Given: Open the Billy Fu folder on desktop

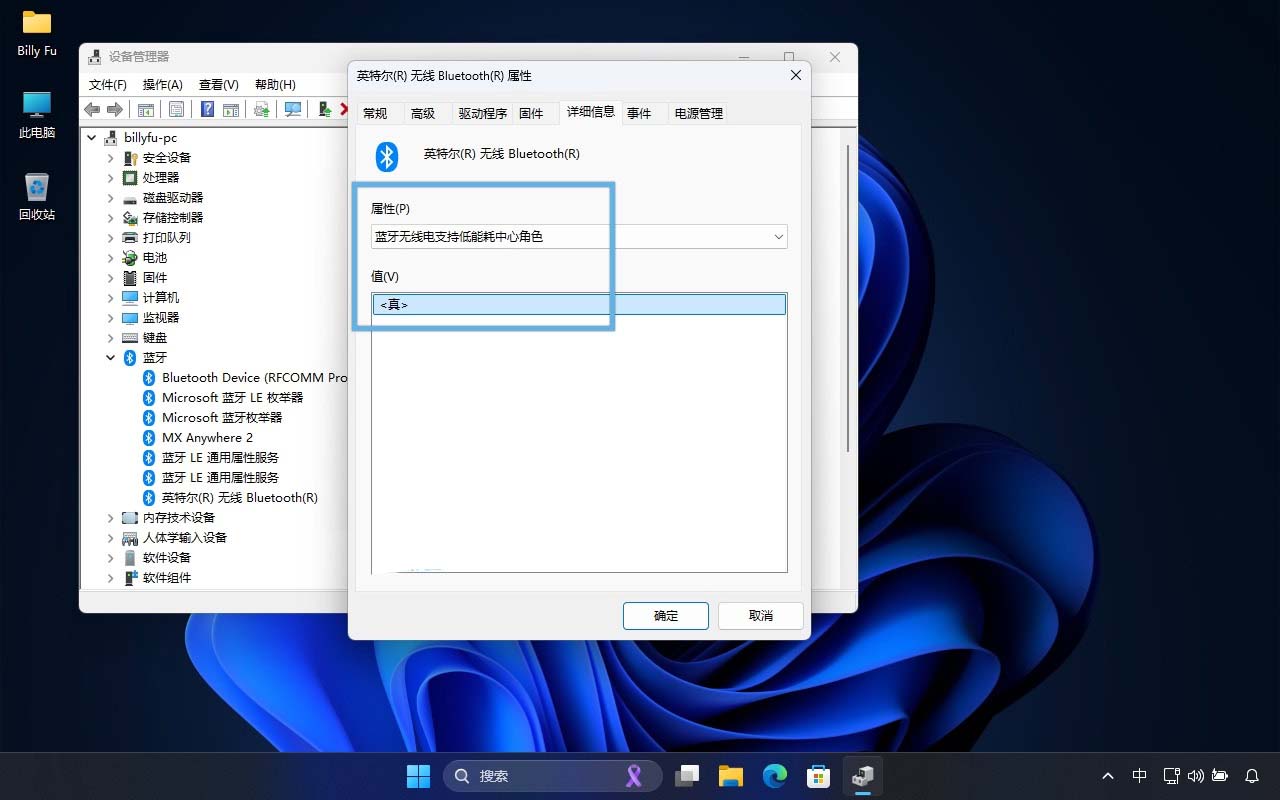Looking at the screenshot, I should tap(37, 33).
